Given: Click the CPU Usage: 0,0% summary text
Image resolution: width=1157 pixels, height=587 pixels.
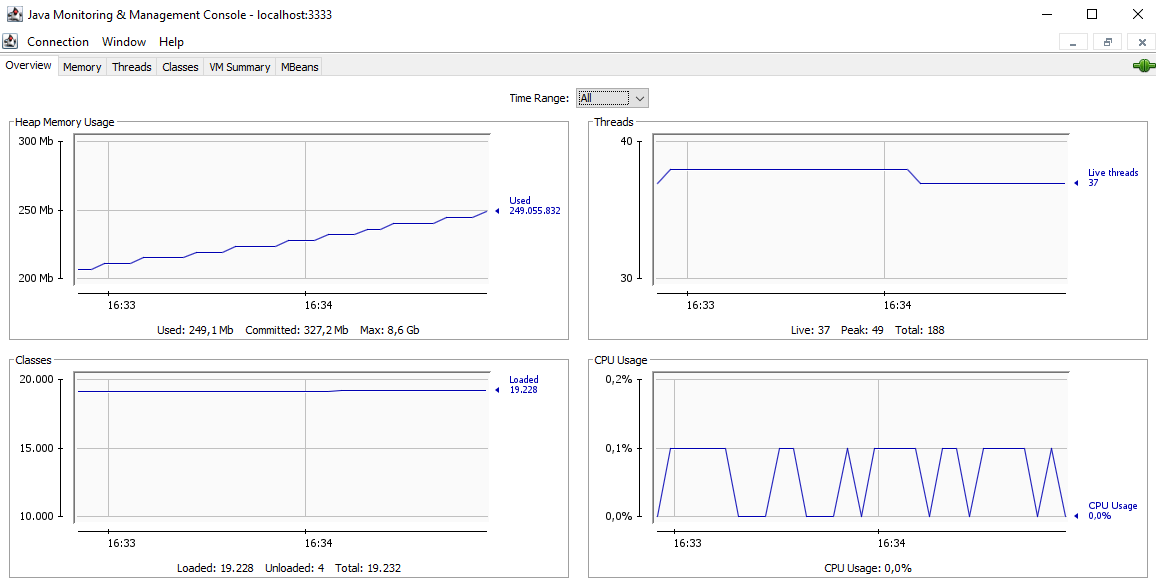Looking at the screenshot, I should (x=868, y=569).
